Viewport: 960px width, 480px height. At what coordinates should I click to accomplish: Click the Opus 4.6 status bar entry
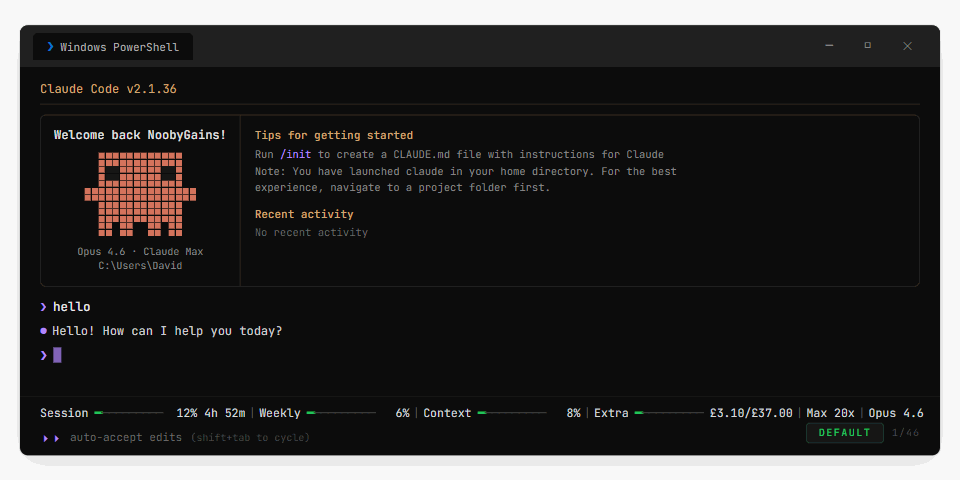click(896, 413)
